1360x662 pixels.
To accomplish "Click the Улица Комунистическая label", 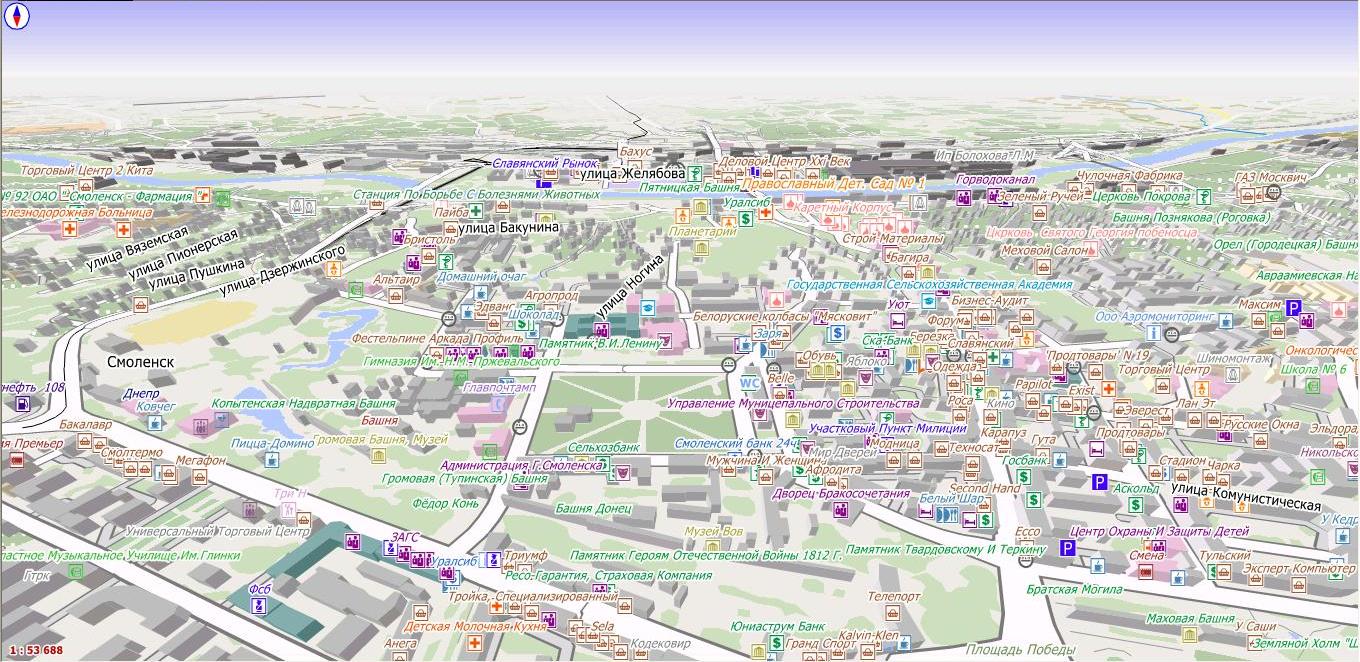I will point(1245,497).
